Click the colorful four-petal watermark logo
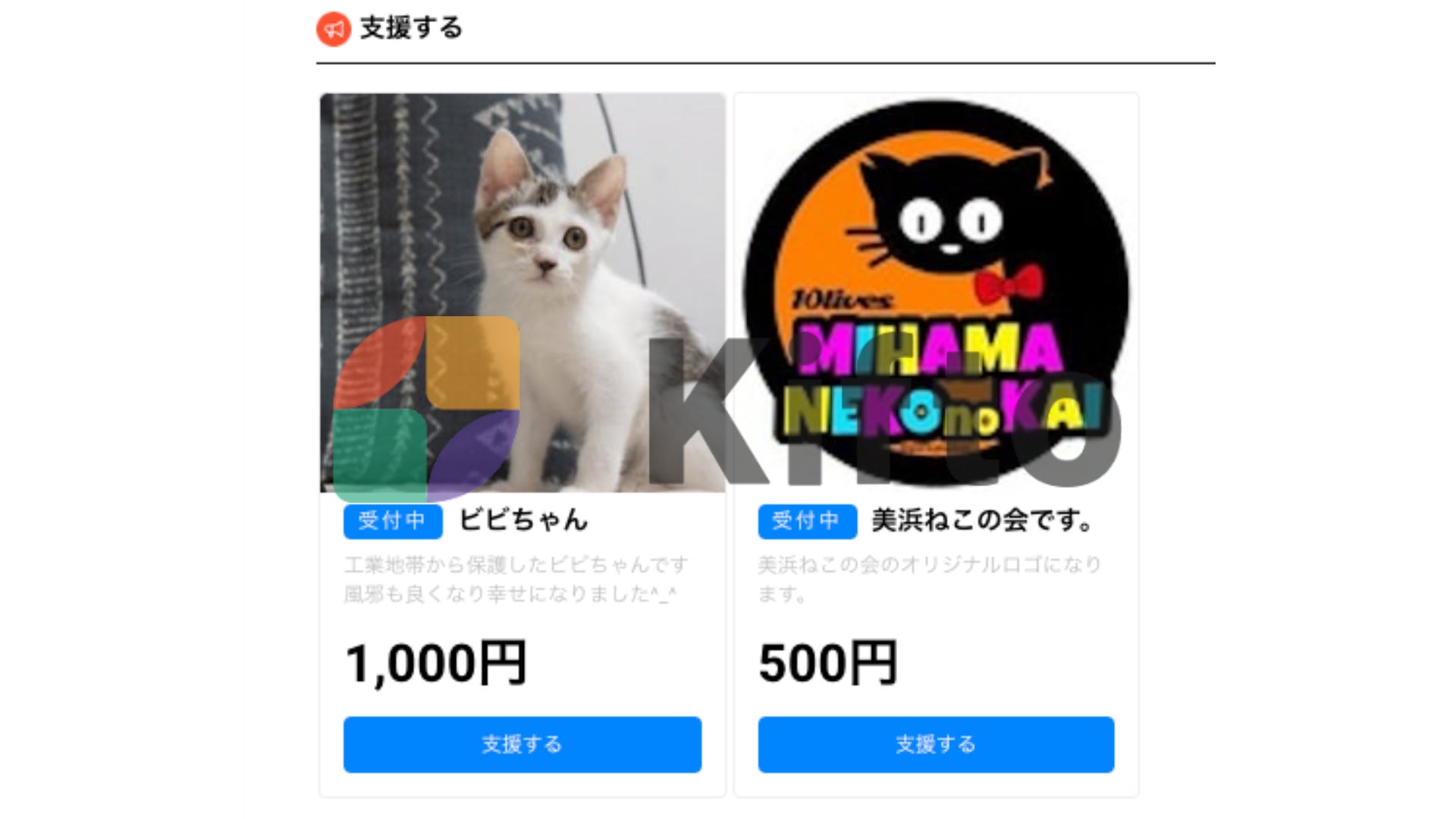The image size is (1456, 819). pos(426,409)
